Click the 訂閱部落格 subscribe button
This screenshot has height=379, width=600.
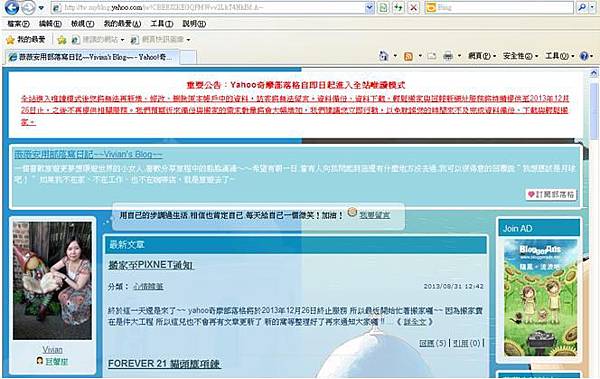point(551,194)
